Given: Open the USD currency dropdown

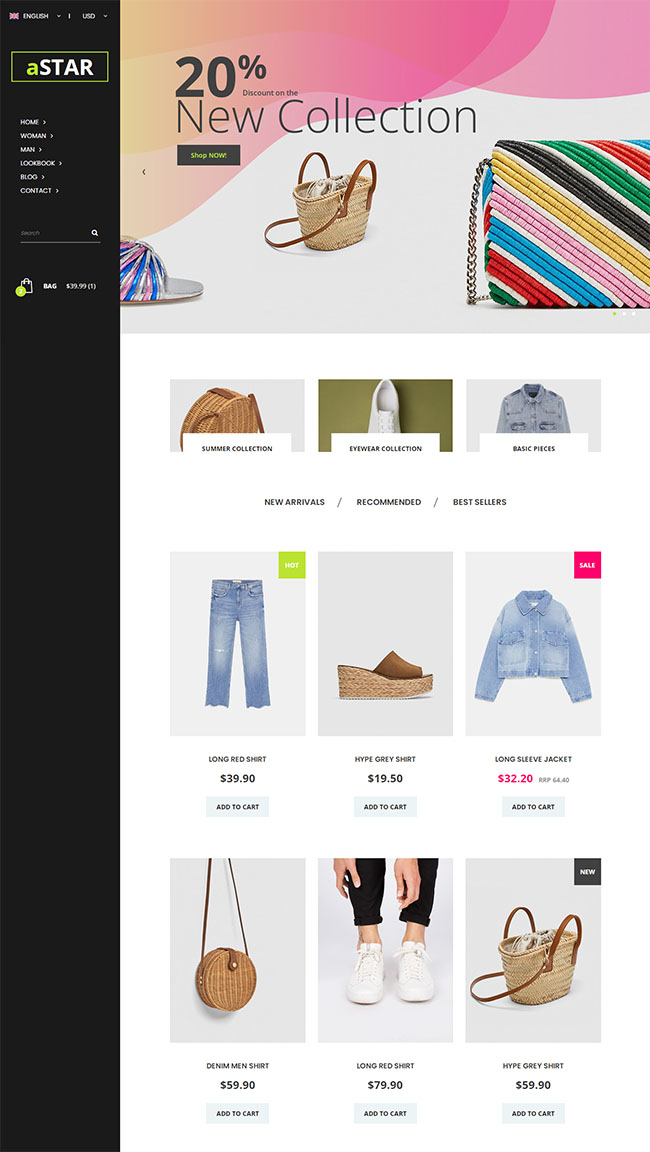Looking at the screenshot, I should tap(95, 16).
